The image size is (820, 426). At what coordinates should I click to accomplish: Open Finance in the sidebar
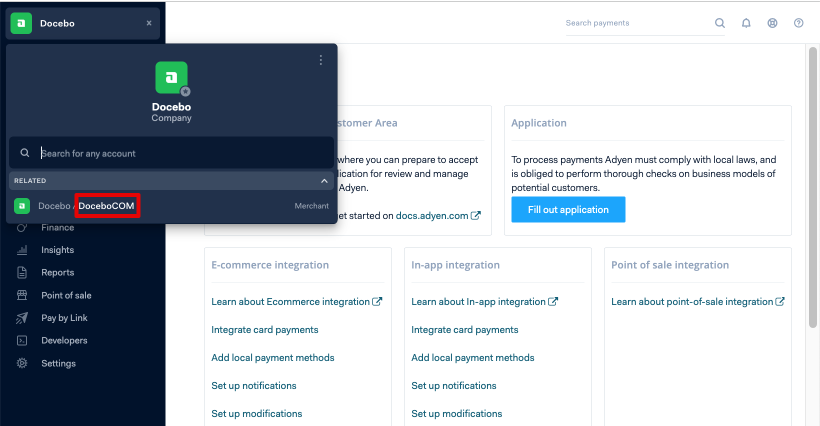pyautogui.click(x=58, y=227)
